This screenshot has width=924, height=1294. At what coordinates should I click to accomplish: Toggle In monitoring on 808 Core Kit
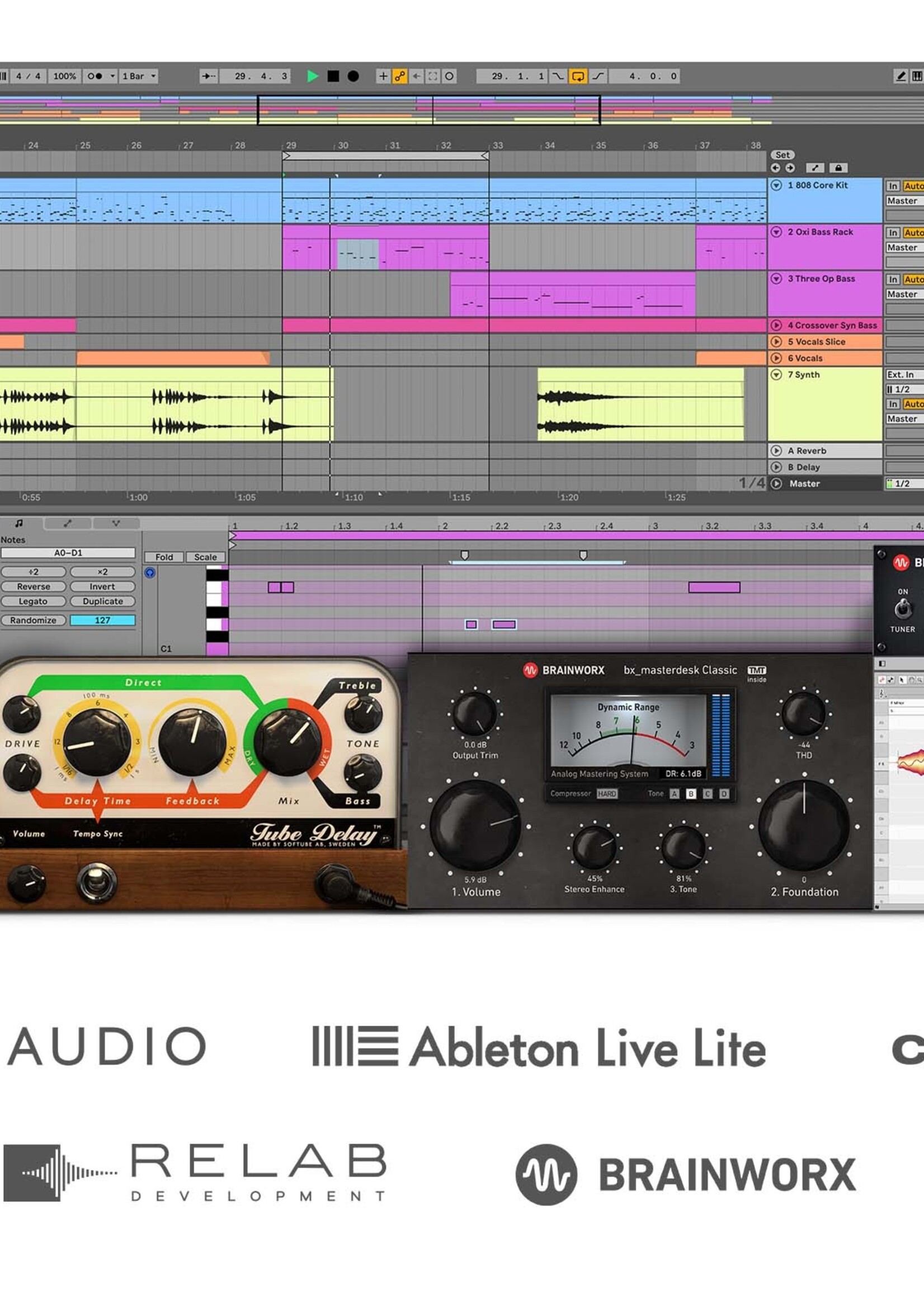coord(893,186)
